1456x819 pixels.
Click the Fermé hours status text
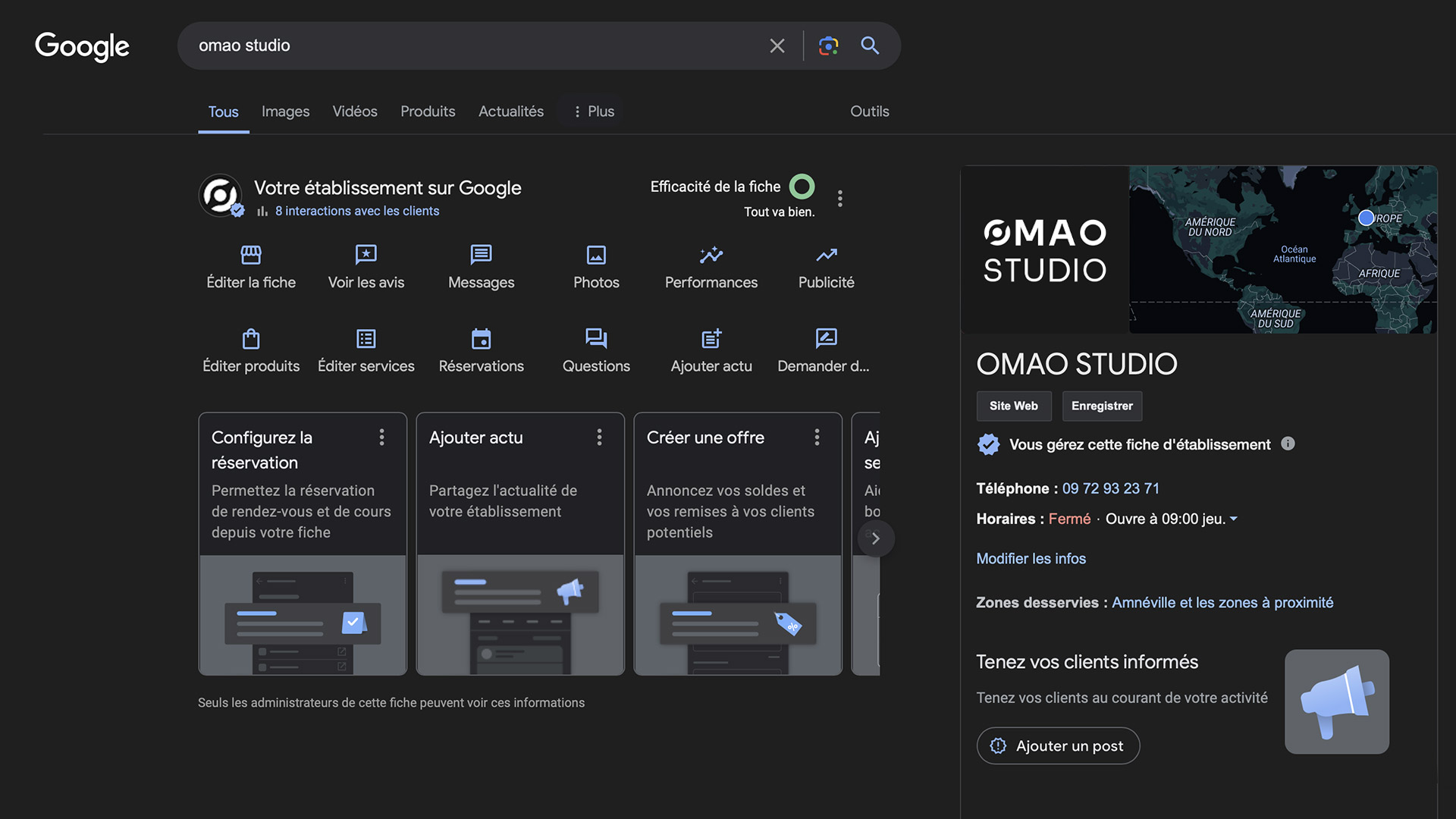coord(1069,519)
